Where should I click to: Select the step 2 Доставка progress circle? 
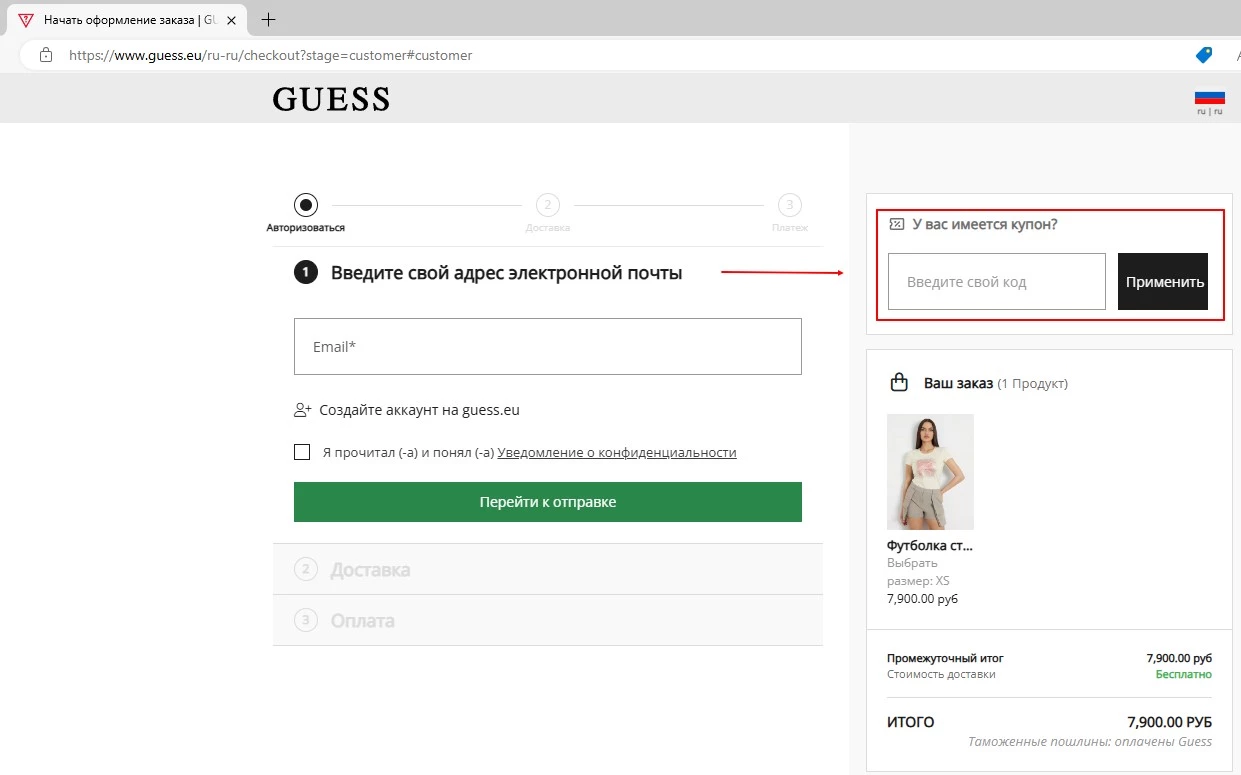coord(547,204)
